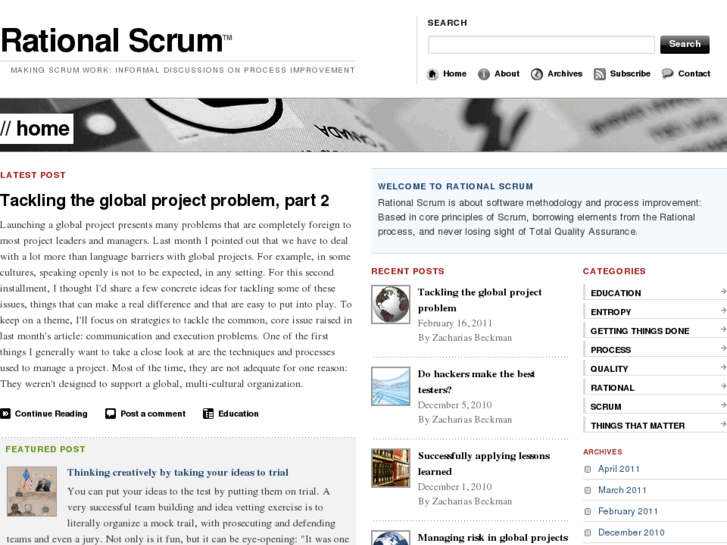Viewport: 727px width, 545px height.
Task: Select the THINGS THAT MATTER category link
Action: point(638,426)
